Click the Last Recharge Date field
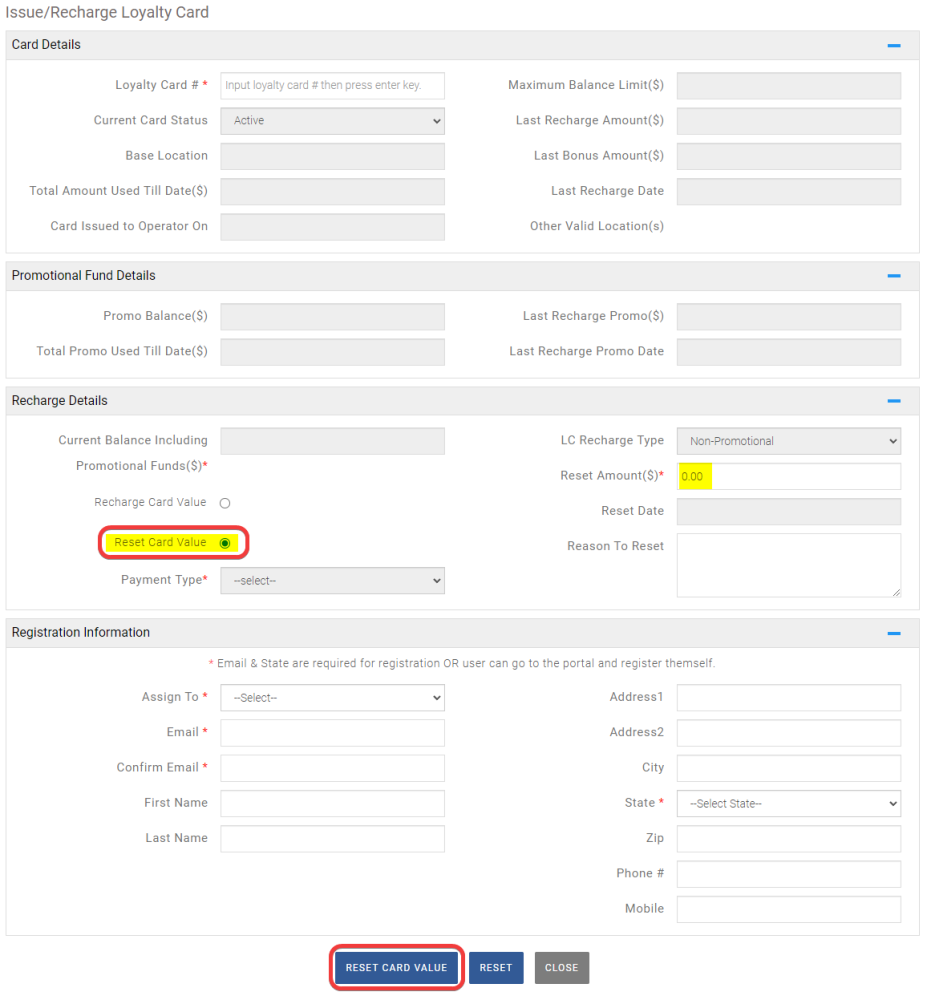Screen dimensions: 927x1000 click(x=789, y=191)
